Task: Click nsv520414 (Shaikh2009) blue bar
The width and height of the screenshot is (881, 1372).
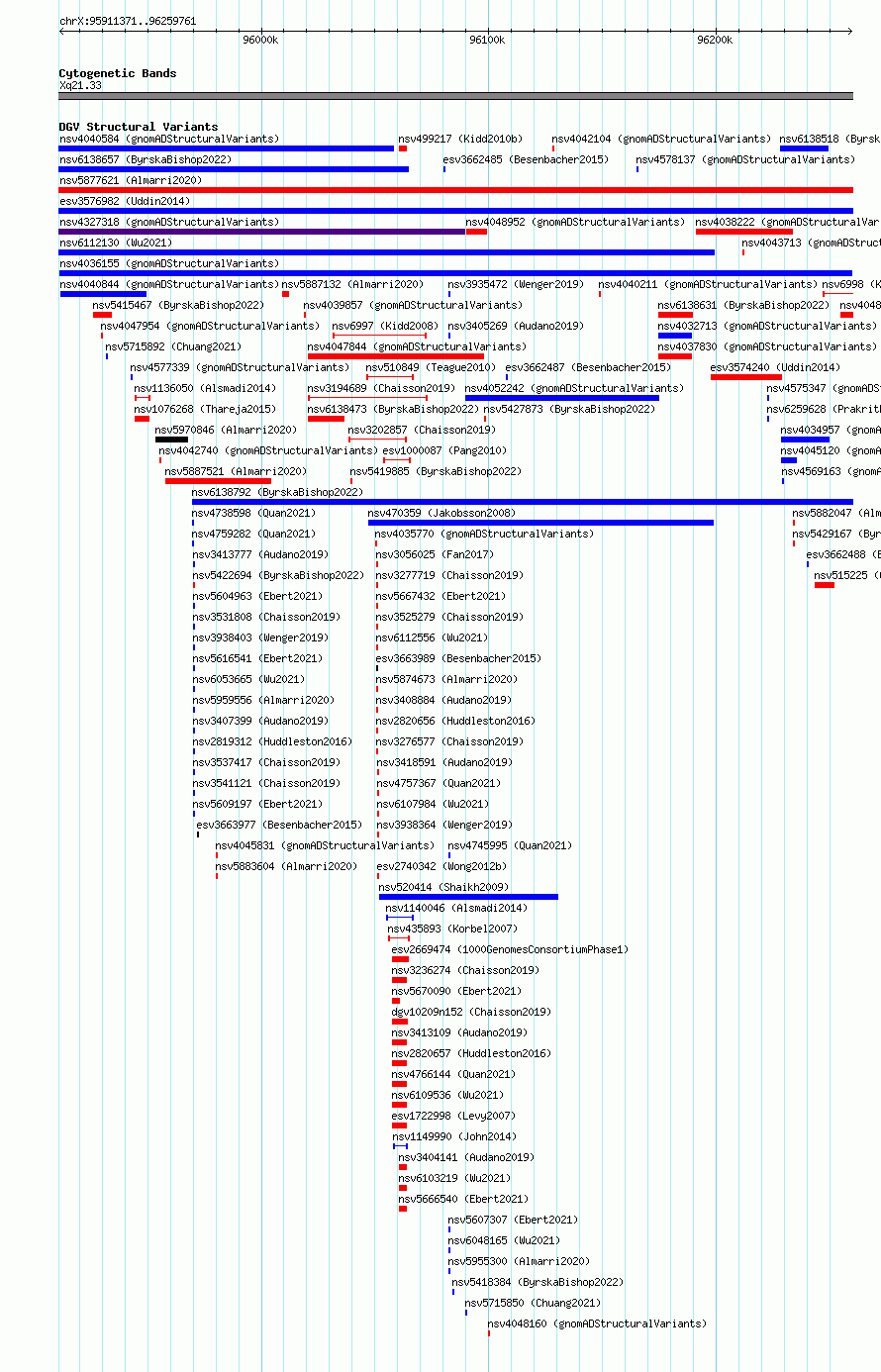Action: 468,897
